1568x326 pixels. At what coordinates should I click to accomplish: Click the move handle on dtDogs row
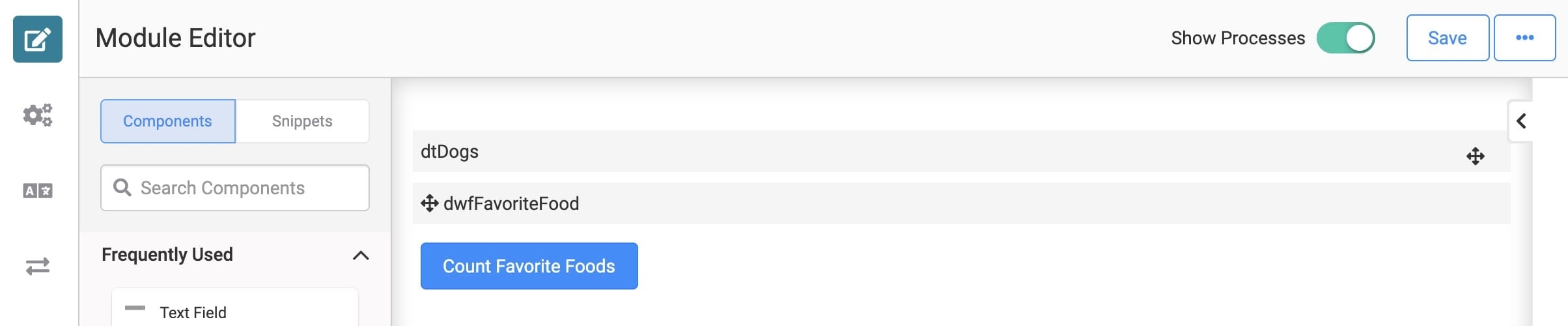click(1475, 156)
